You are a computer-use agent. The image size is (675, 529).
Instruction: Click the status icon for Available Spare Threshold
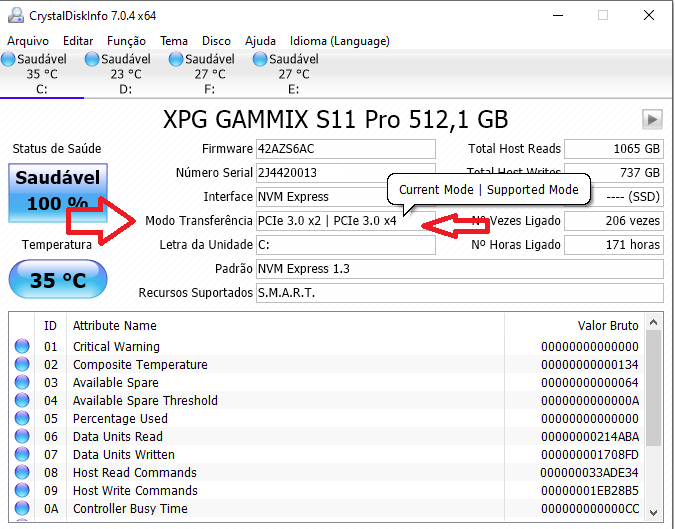click(22, 401)
